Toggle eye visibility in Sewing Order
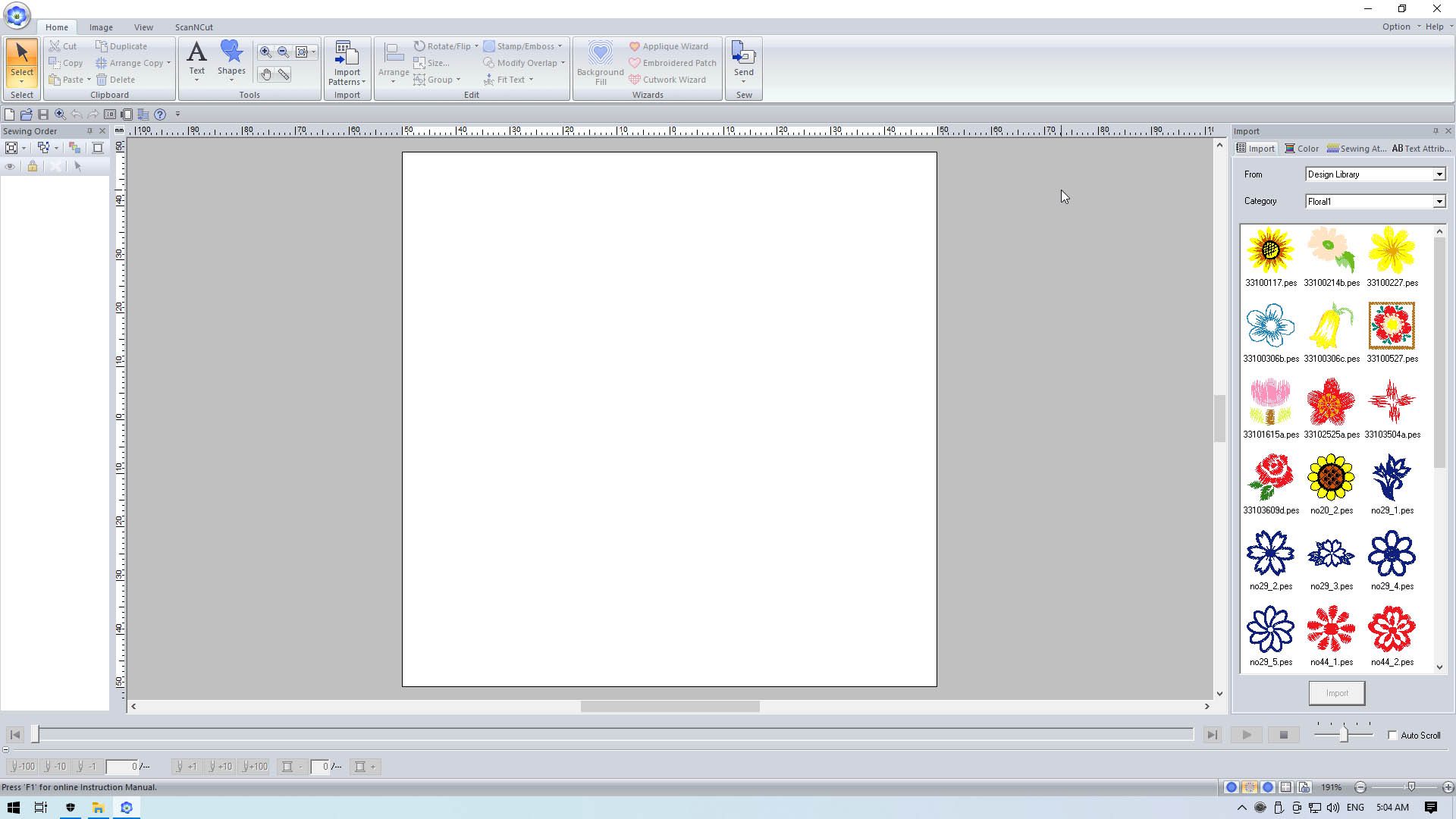 pos(11,167)
